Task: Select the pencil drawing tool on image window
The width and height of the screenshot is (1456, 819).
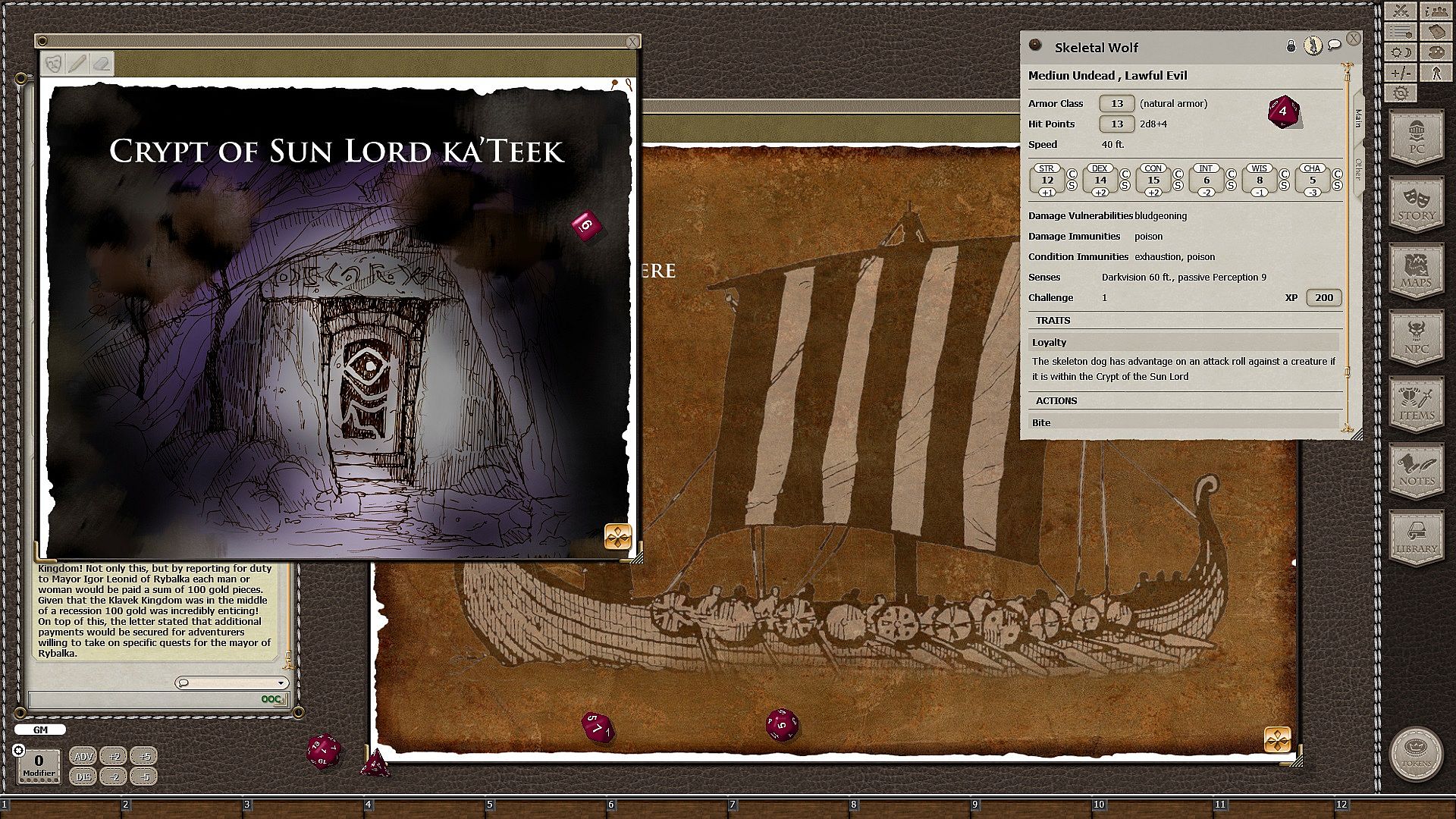Action: pos(77,64)
